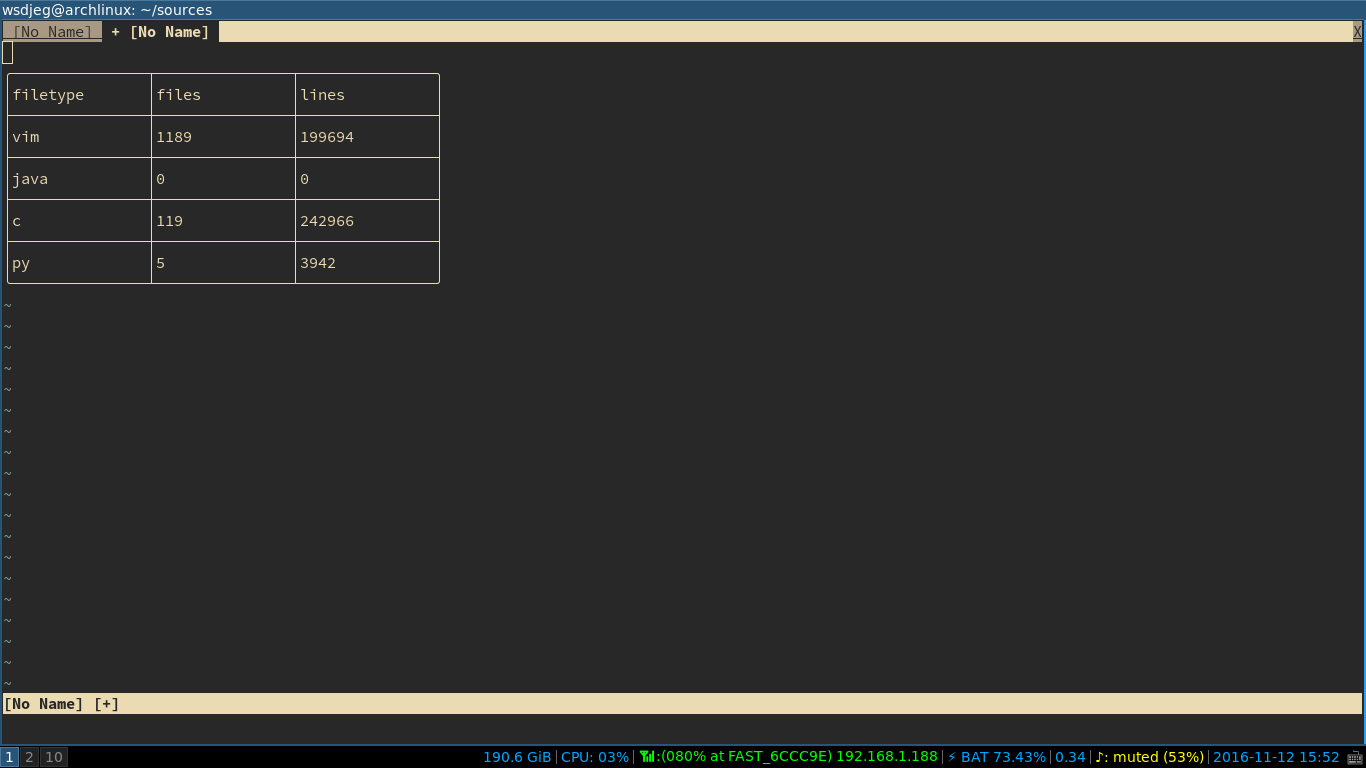Click the Wi-Fi signal strength icon
The height and width of the screenshot is (768, 1366).
click(x=646, y=757)
